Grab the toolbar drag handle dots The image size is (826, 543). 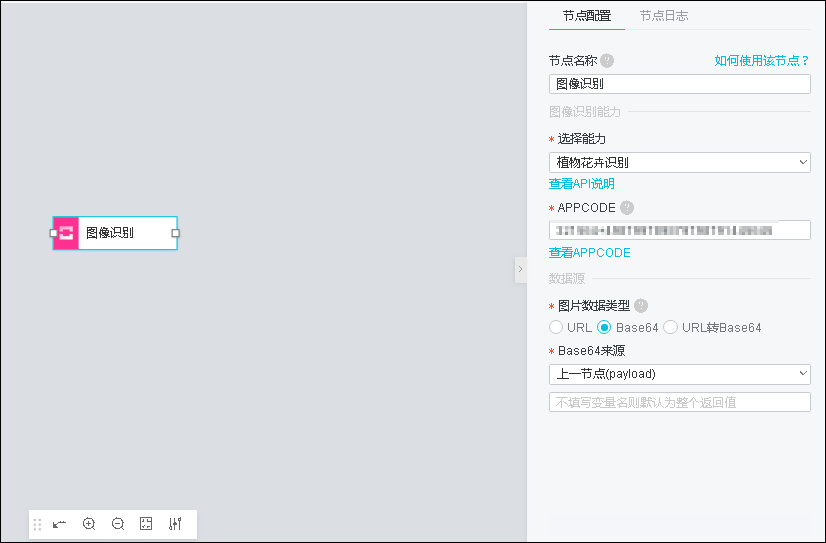click(x=37, y=525)
